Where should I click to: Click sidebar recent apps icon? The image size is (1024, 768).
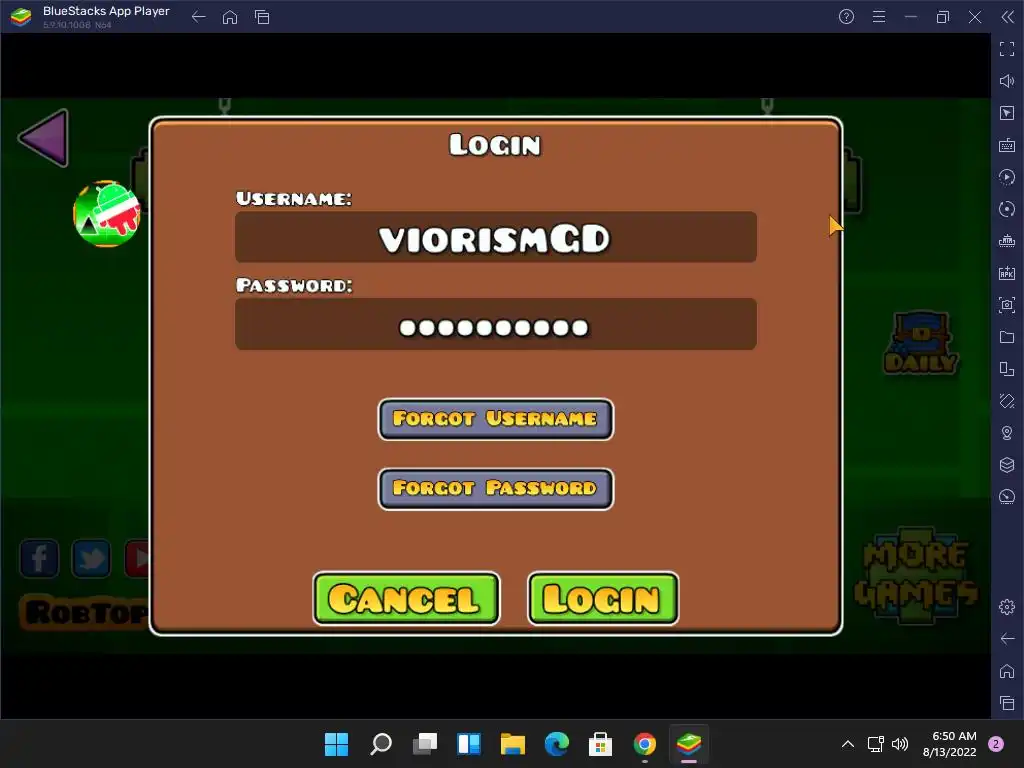[x=1007, y=703]
